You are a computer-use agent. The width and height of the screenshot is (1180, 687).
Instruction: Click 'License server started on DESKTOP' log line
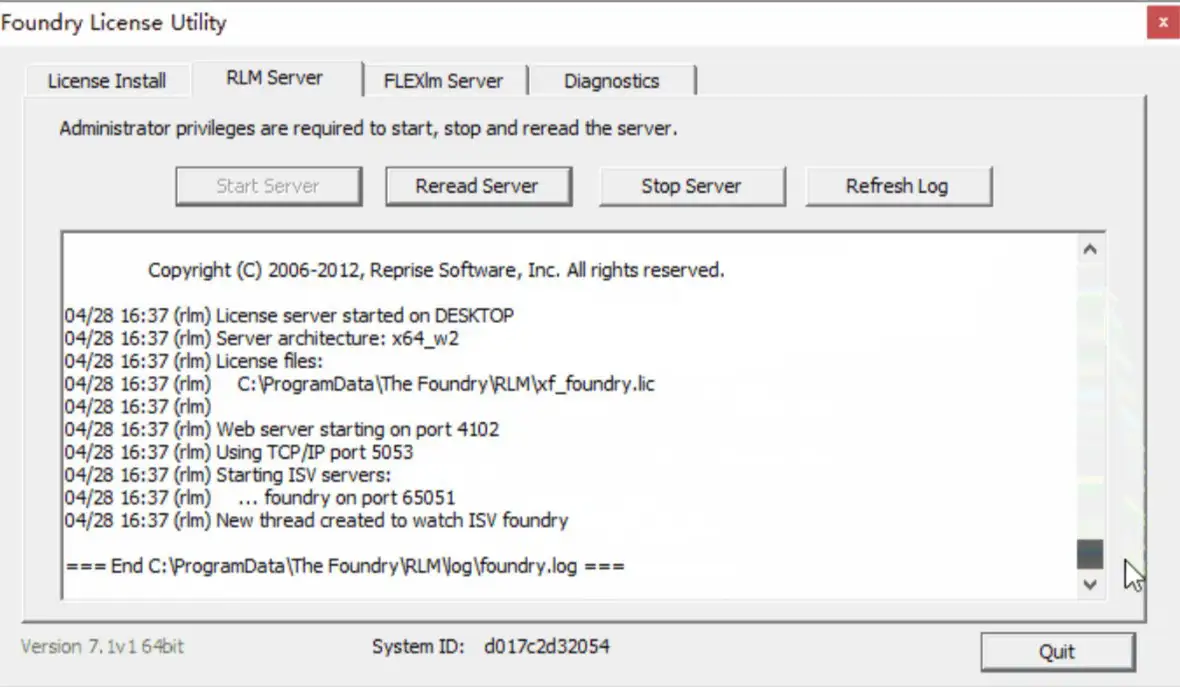tap(289, 315)
